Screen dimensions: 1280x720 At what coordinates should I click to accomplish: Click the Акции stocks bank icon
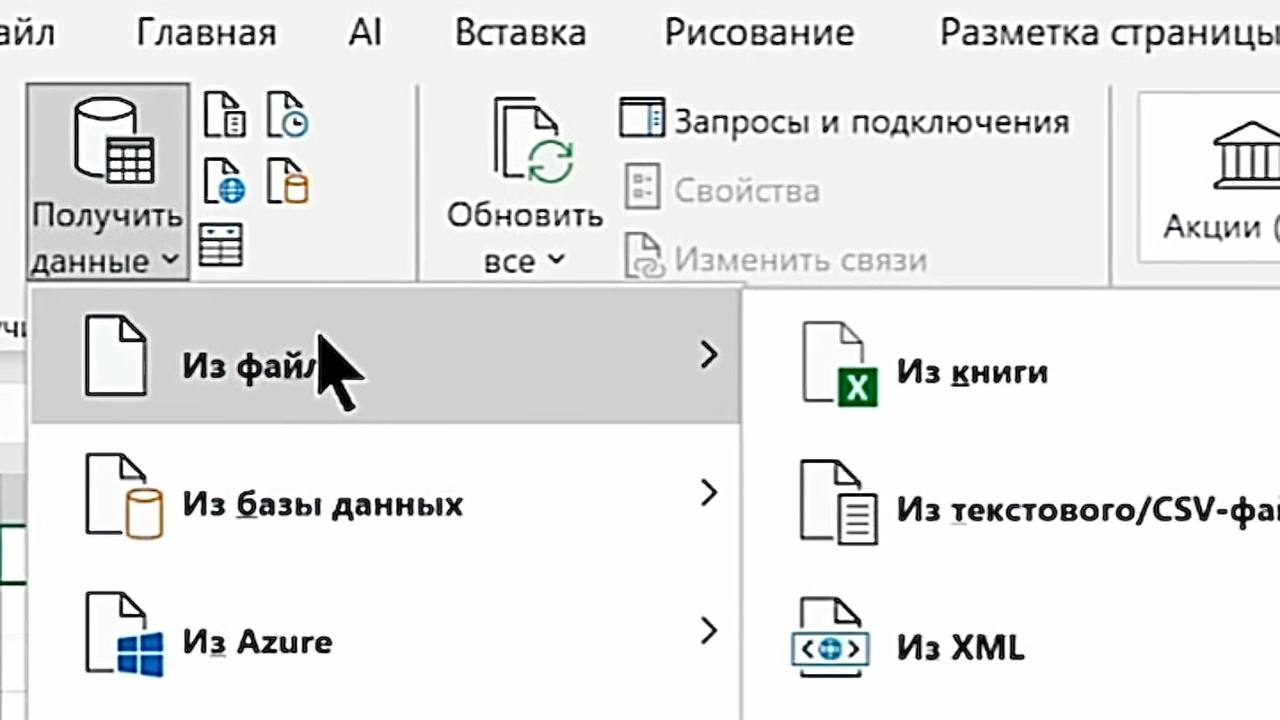[1246, 155]
